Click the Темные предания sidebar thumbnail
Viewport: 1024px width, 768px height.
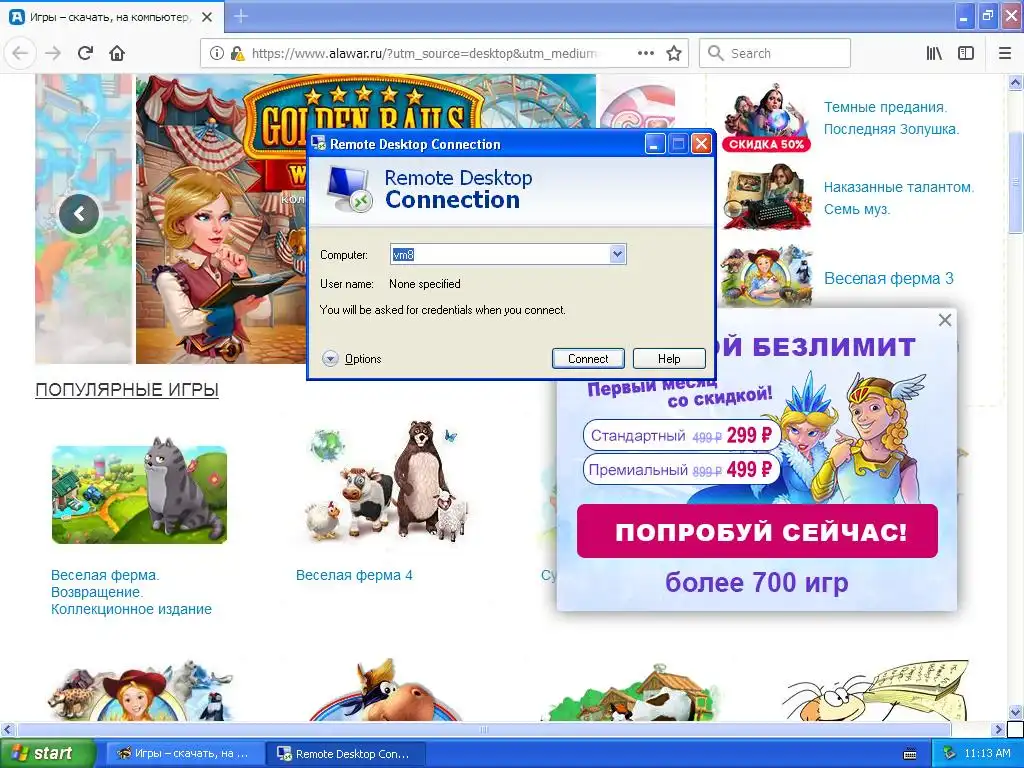tap(766, 118)
